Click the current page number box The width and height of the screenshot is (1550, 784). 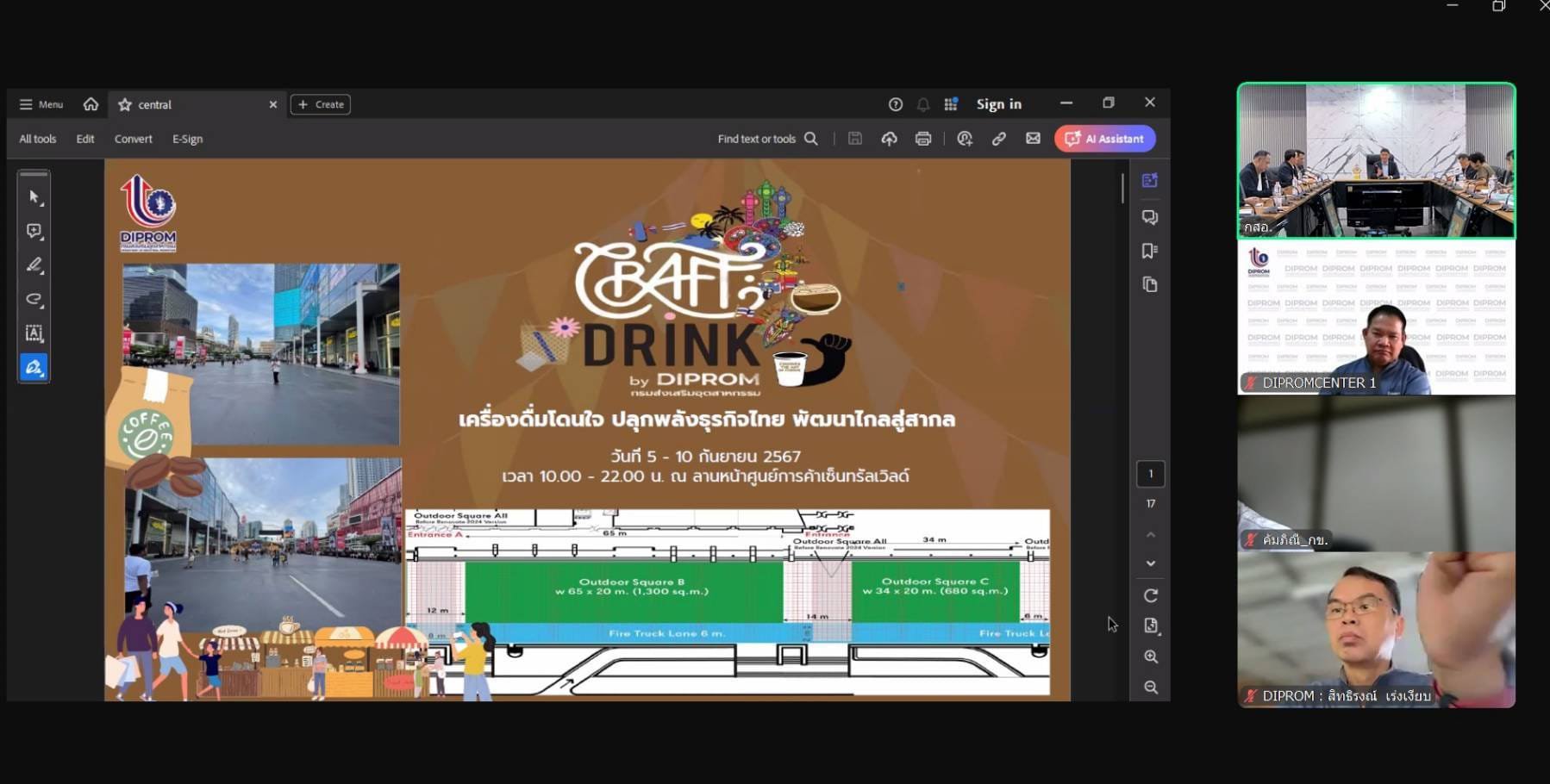click(x=1151, y=474)
